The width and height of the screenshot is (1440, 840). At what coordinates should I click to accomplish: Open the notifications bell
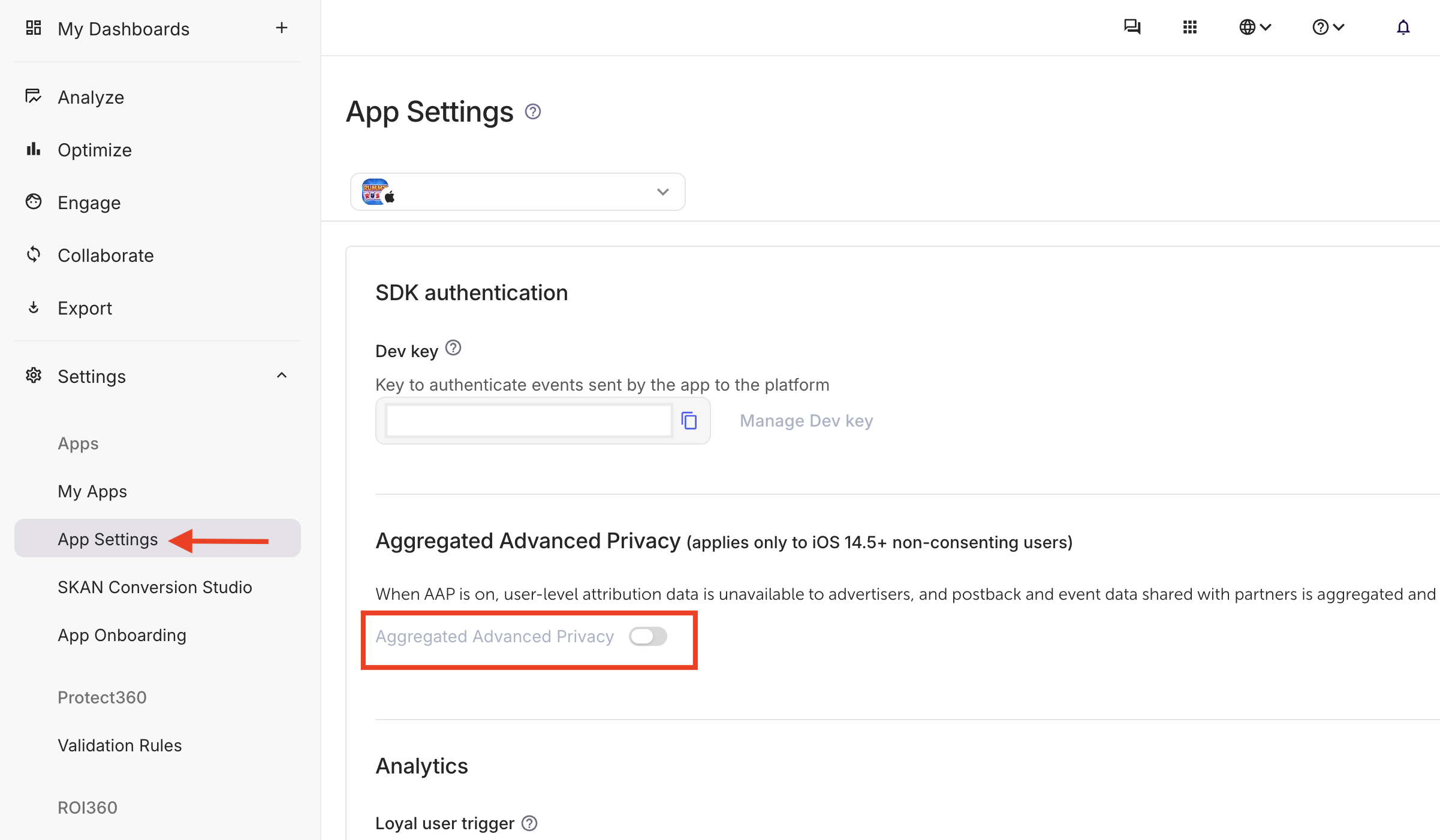coord(1403,28)
